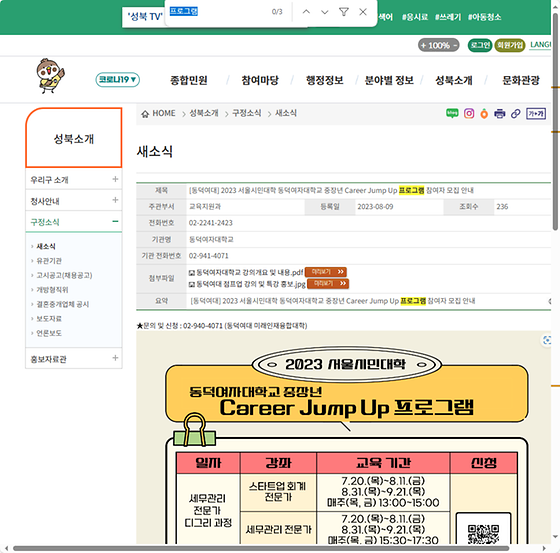This screenshot has height=553, width=560.
Task: Go to next find match arrow
Action: (325, 12)
